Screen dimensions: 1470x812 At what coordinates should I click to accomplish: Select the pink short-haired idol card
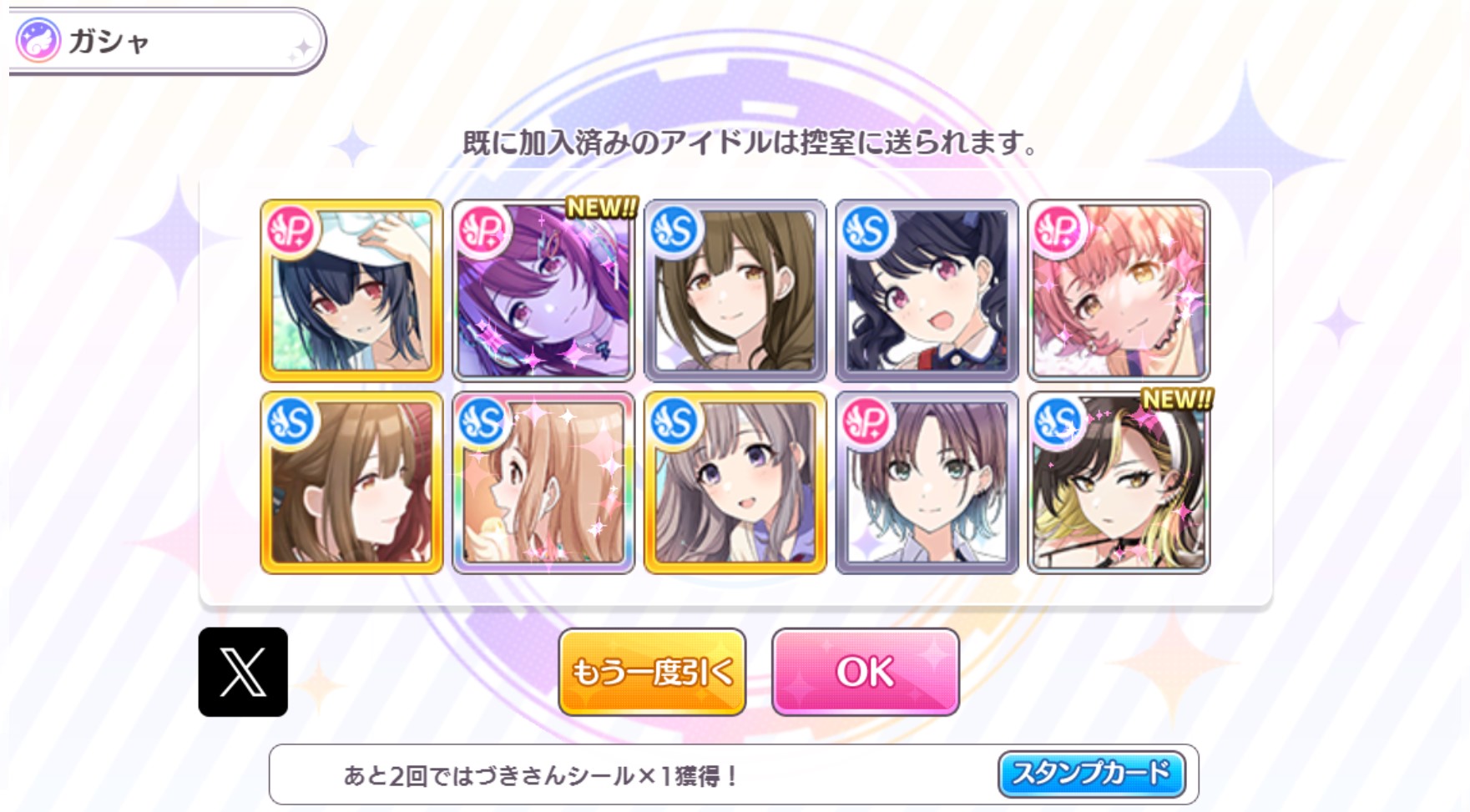pos(1119,290)
